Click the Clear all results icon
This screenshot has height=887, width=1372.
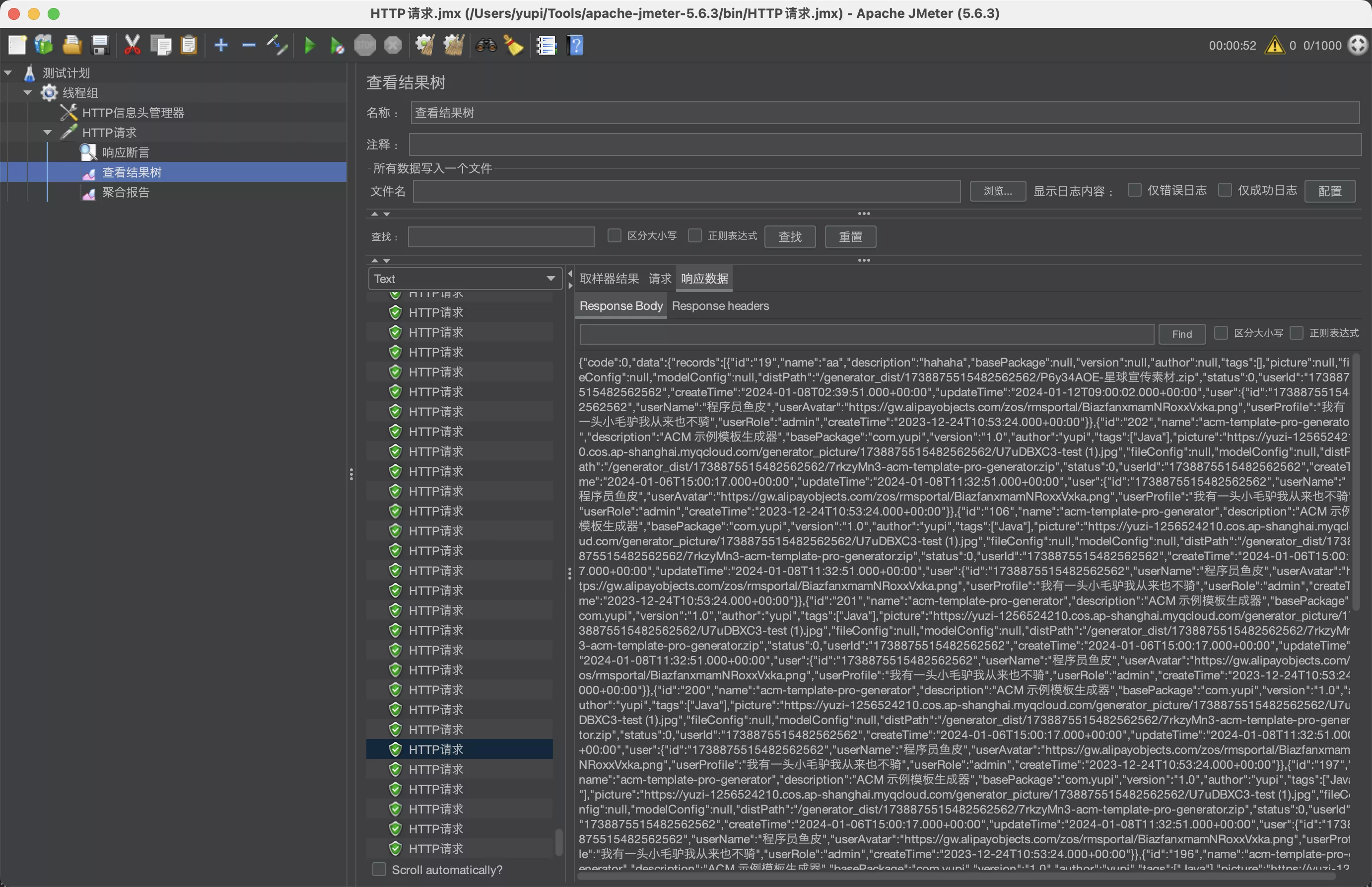pos(454,44)
